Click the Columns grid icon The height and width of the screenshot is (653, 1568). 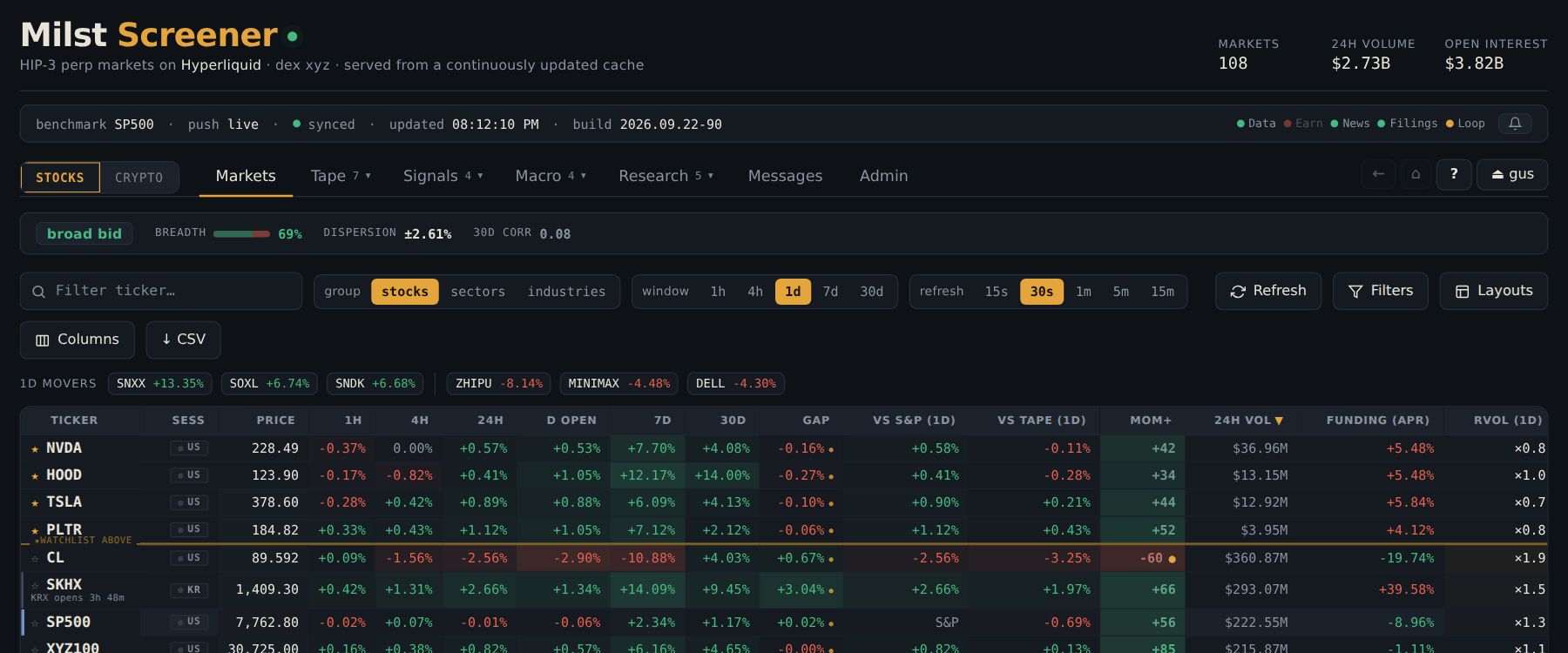42,340
